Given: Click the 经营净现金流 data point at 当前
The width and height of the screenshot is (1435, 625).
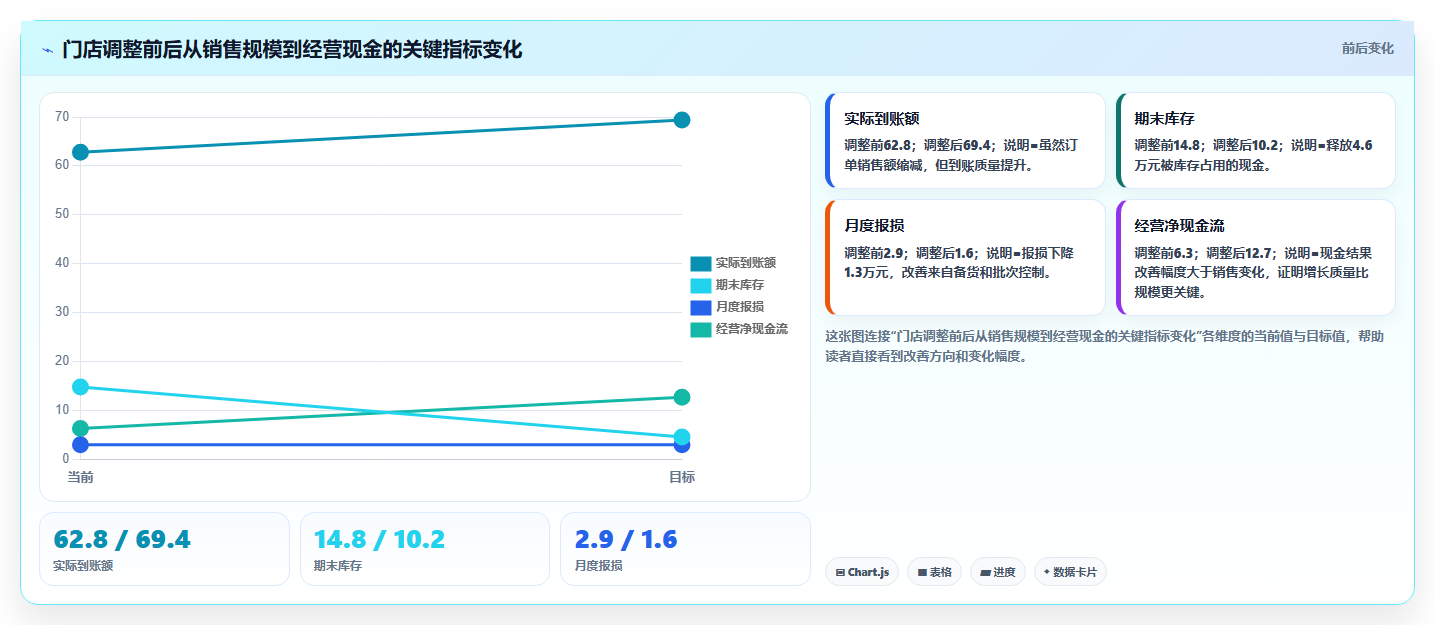Looking at the screenshot, I should pyautogui.click(x=81, y=428).
